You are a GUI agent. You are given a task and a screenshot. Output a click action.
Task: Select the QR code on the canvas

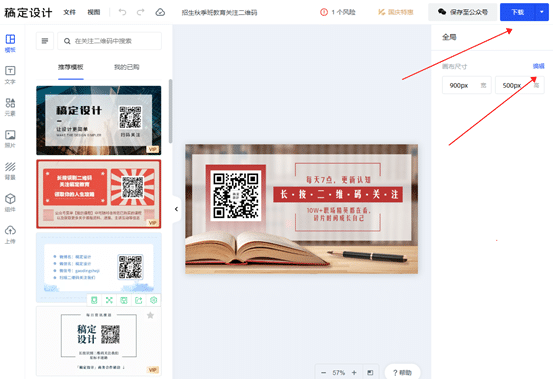tap(236, 195)
